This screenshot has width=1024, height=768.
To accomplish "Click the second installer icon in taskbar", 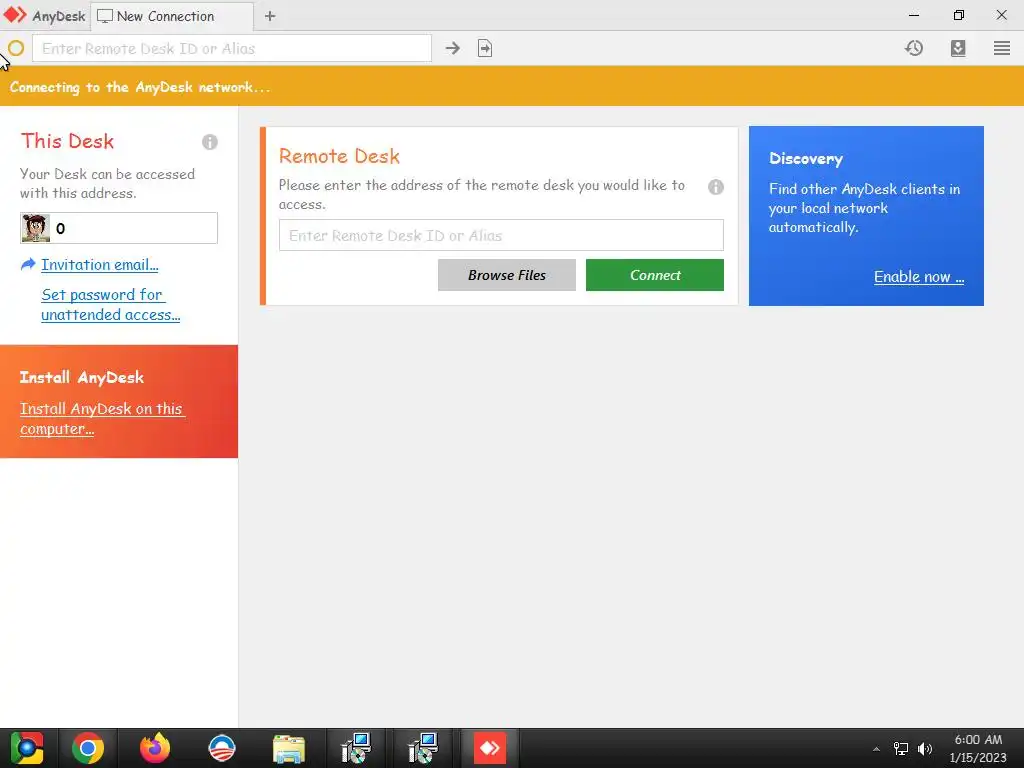I will [x=423, y=748].
